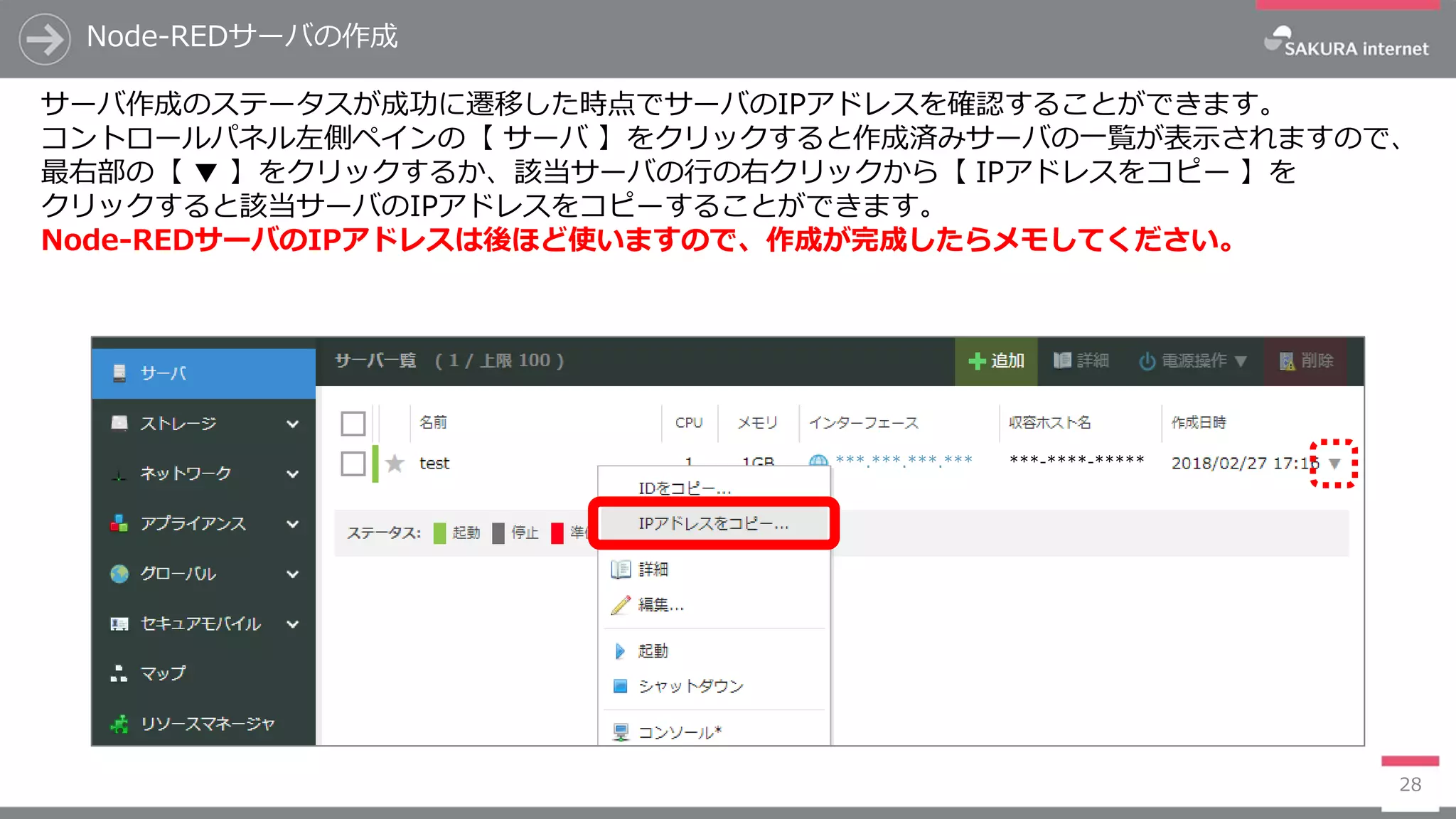Click the arrow icon beside the slide title

[44, 39]
